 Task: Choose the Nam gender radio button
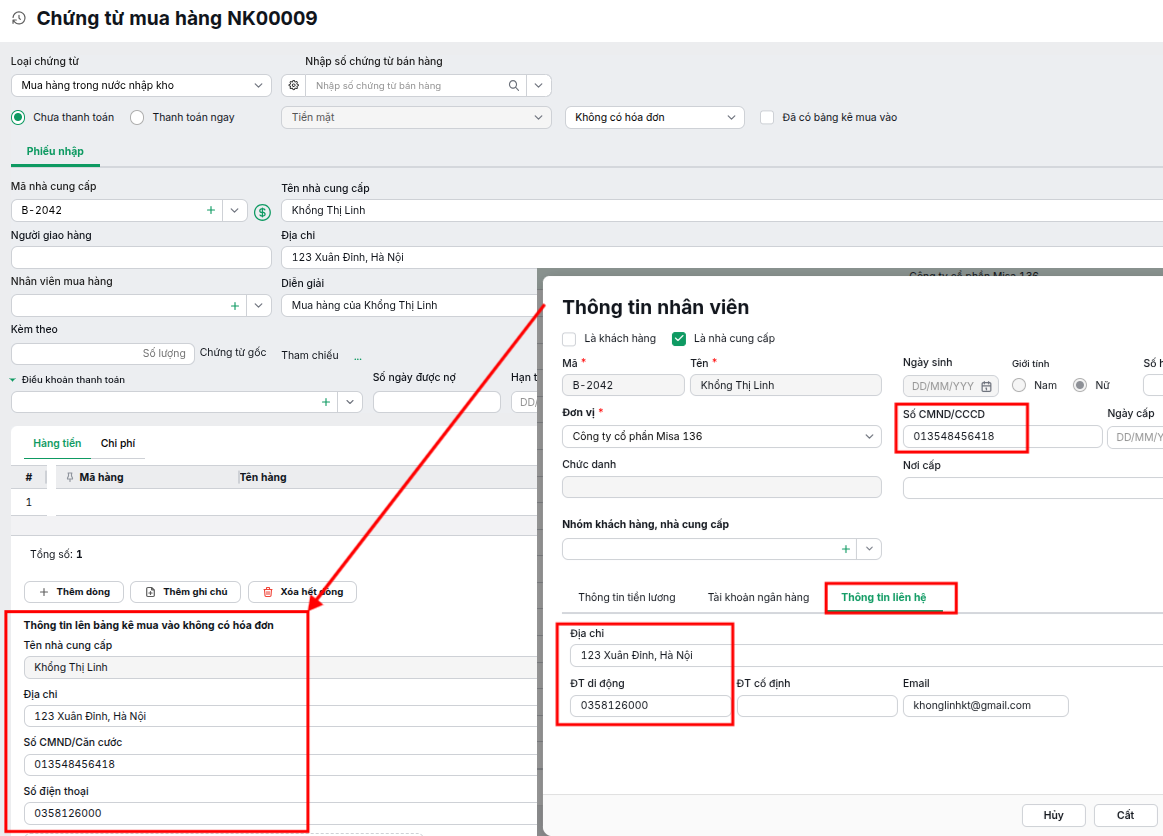(x=1019, y=385)
